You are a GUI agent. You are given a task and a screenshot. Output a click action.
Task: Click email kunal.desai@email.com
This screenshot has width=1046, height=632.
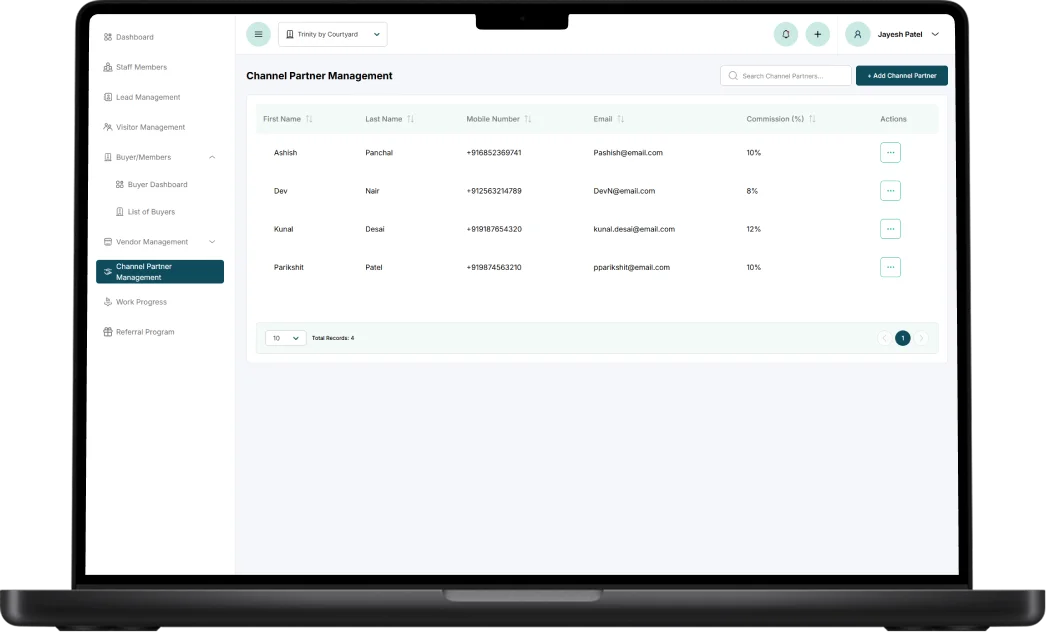(634, 229)
